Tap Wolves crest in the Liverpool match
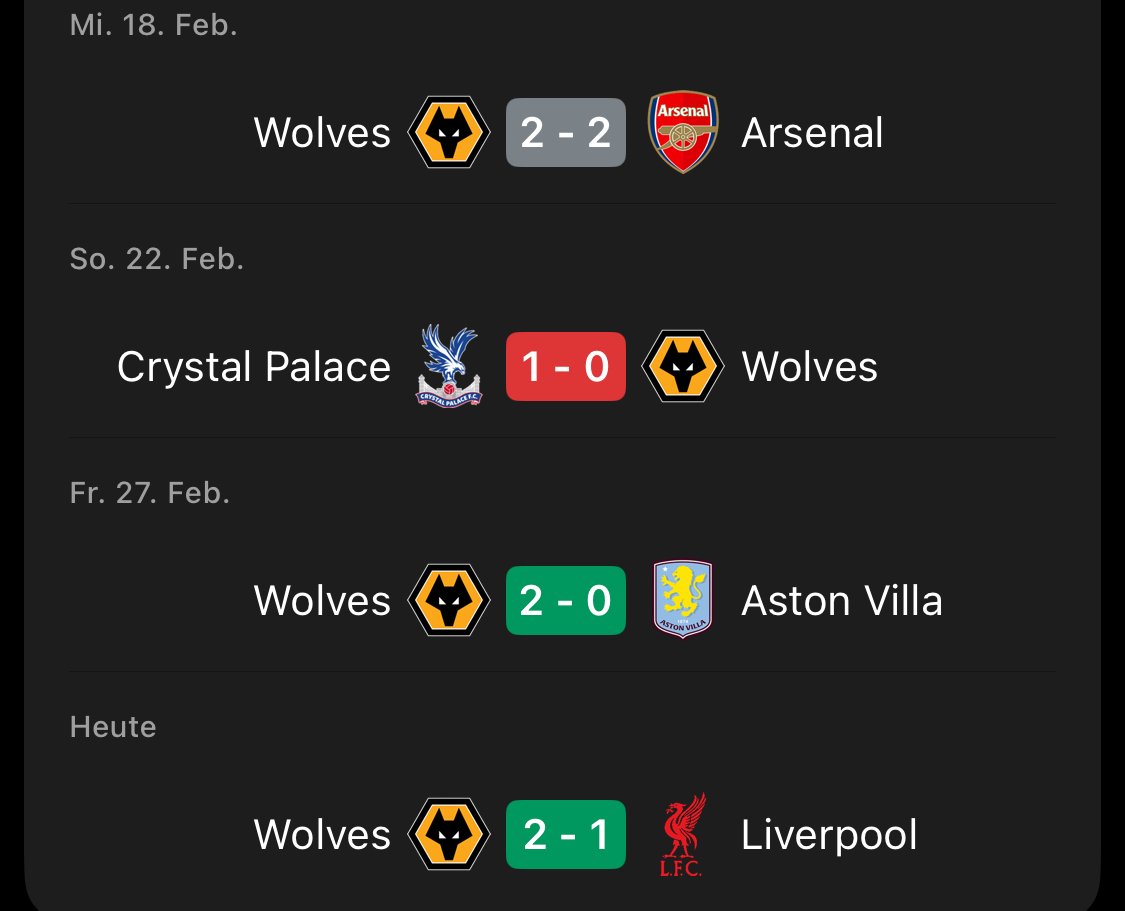Viewport: 1125px width, 911px height. [449, 834]
